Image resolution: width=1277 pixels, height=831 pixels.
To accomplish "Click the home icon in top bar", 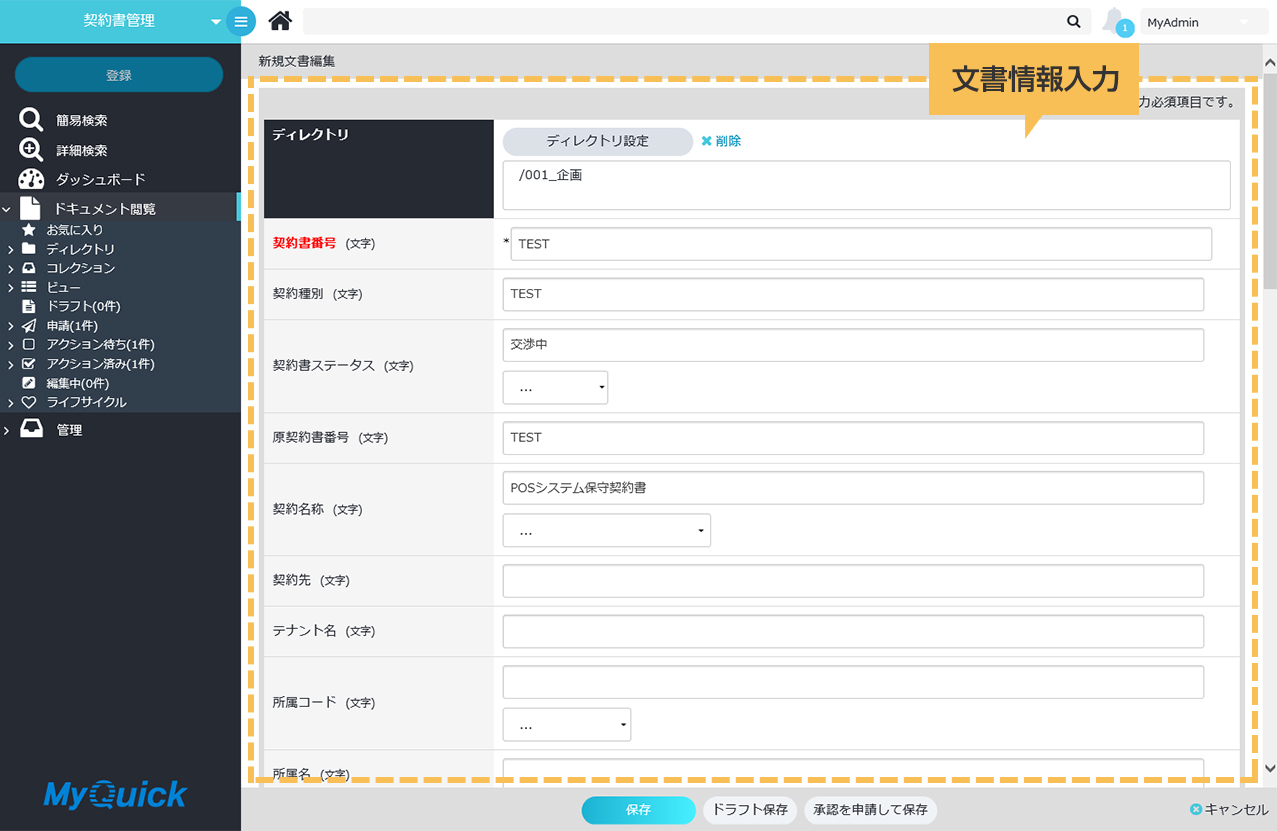I will click(280, 21).
